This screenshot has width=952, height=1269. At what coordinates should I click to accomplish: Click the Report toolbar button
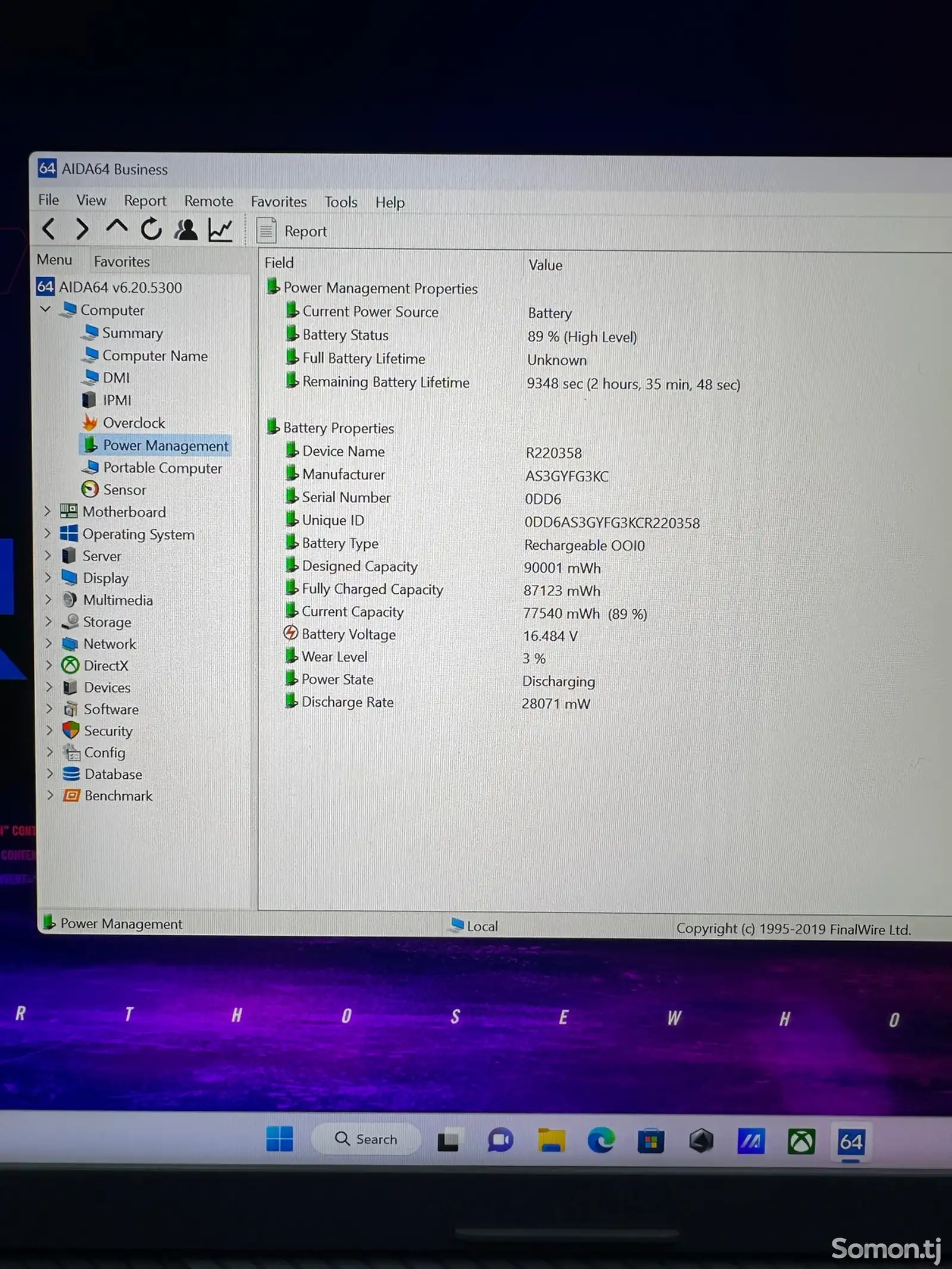tap(292, 231)
